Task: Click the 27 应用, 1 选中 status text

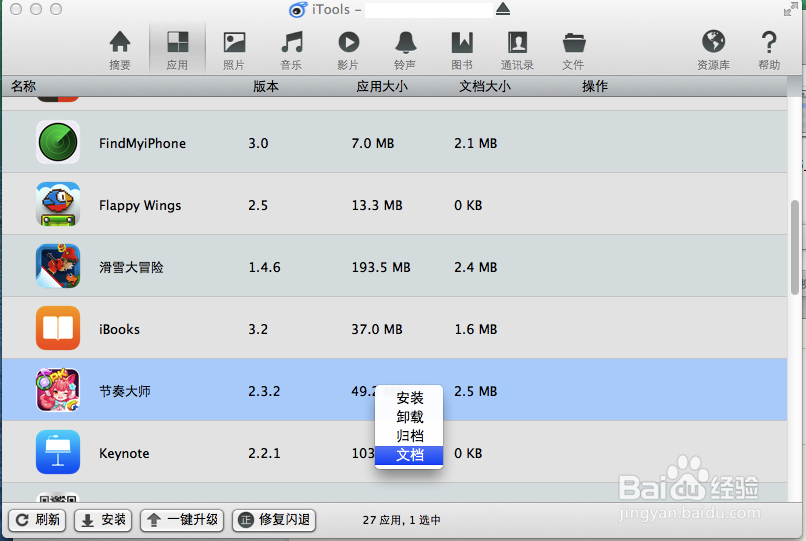Action: (x=401, y=520)
